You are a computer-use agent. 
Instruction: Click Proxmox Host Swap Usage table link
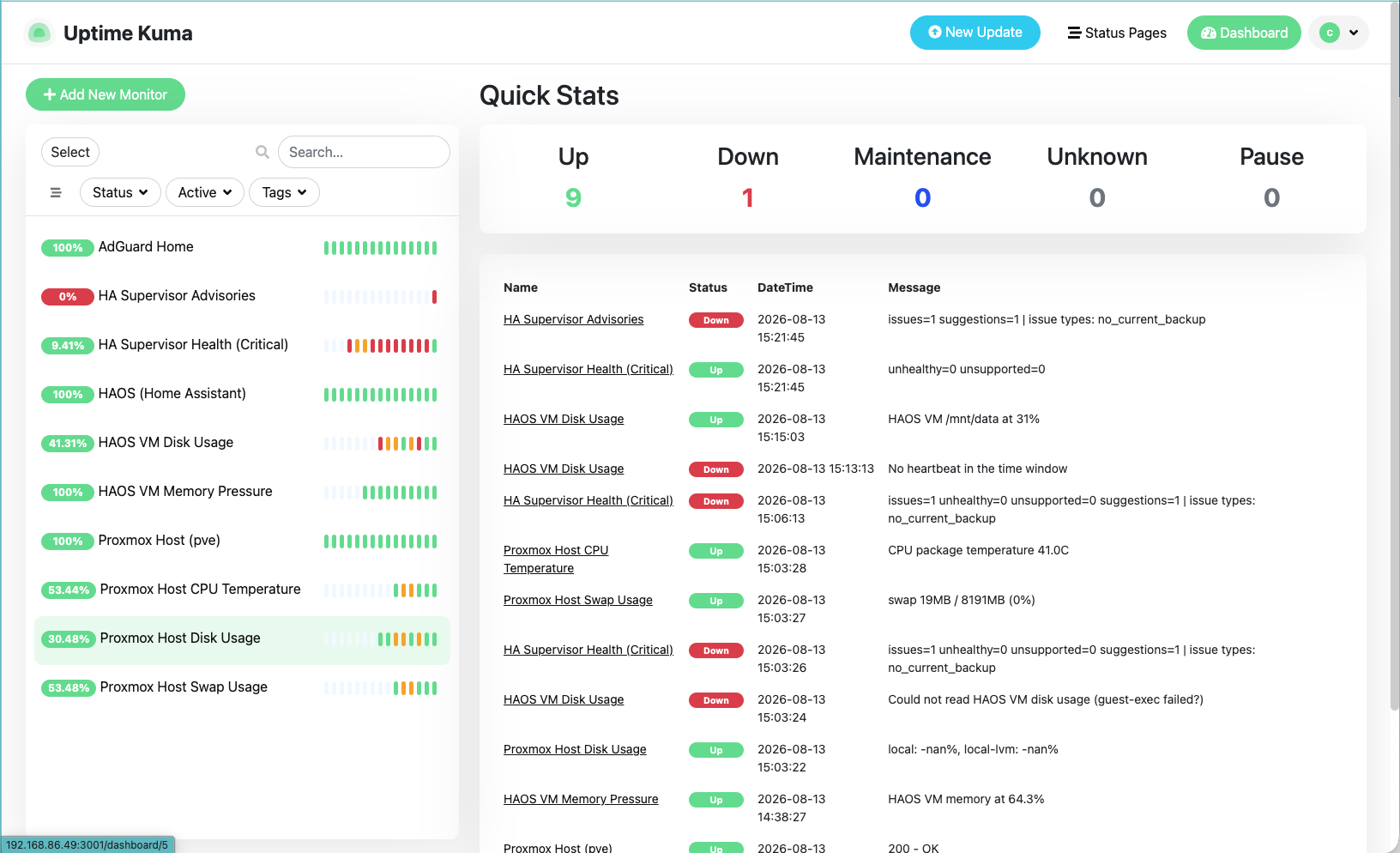[578, 600]
